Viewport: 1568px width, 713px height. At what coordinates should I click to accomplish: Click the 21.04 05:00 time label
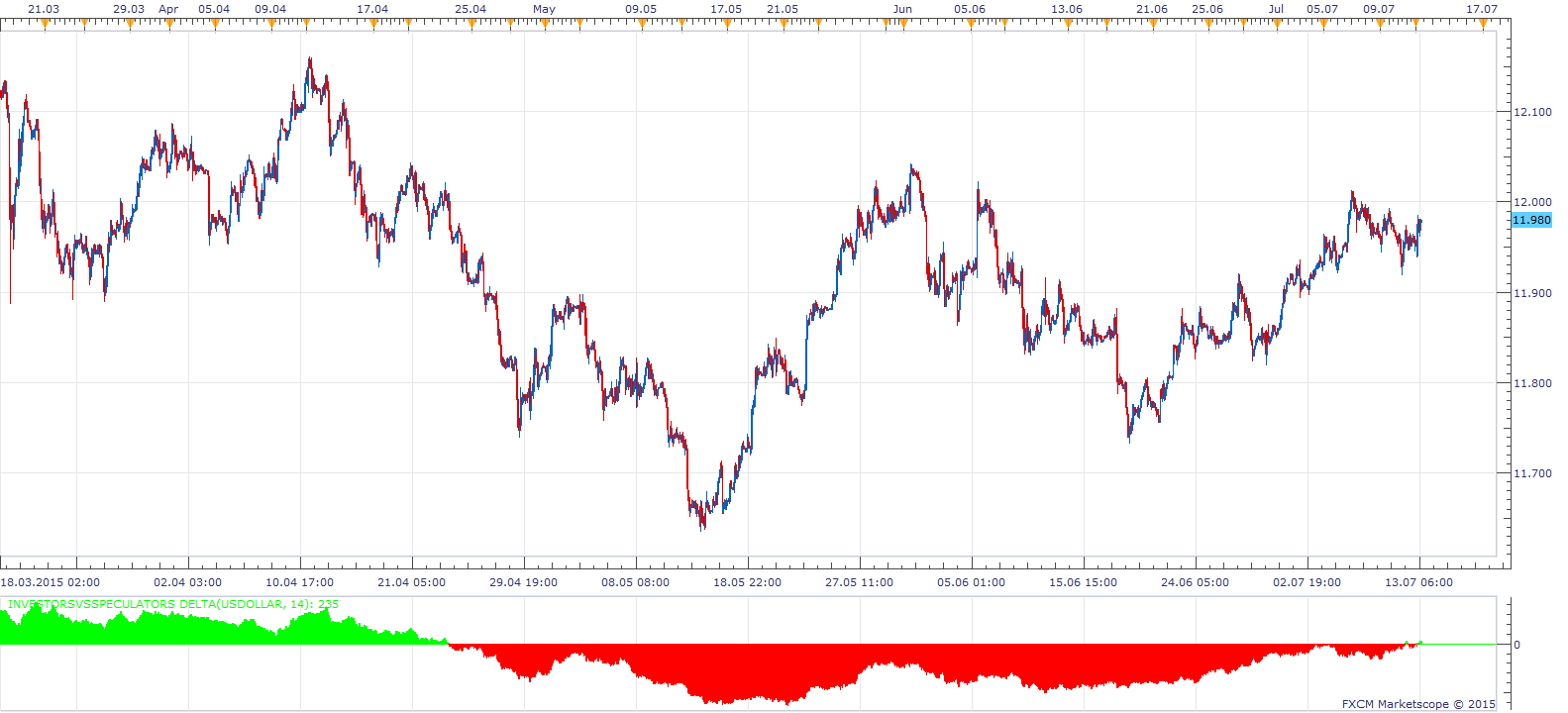(x=412, y=582)
